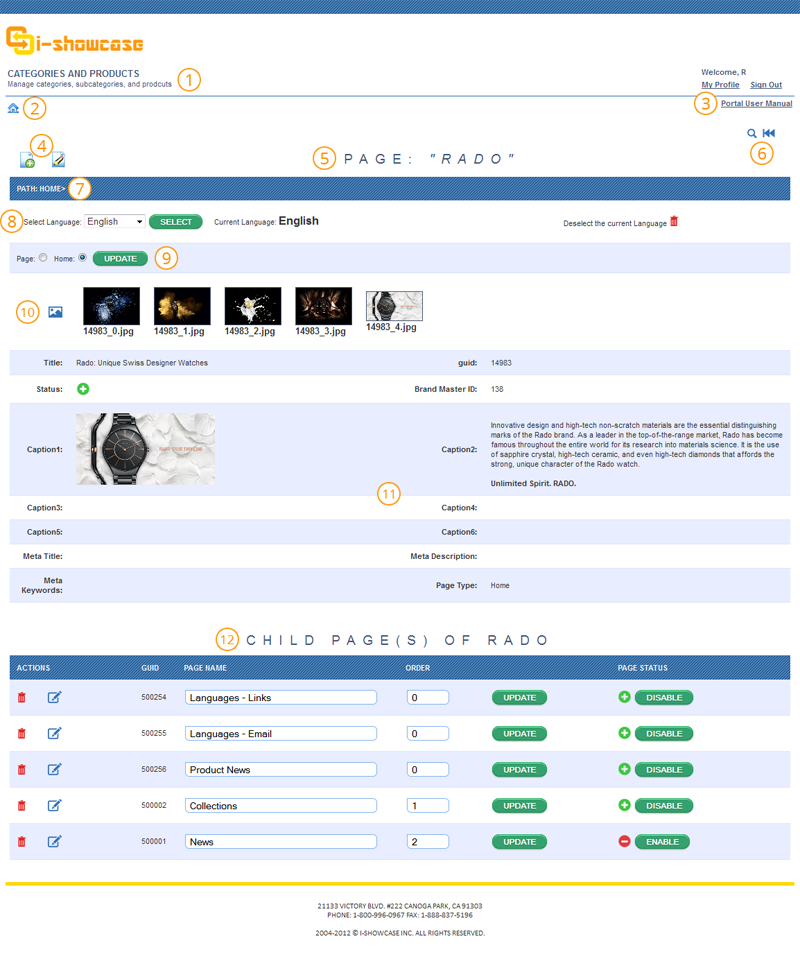Click the add new page icon
Screen dimensions: 800x966
[x=28, y=159]
